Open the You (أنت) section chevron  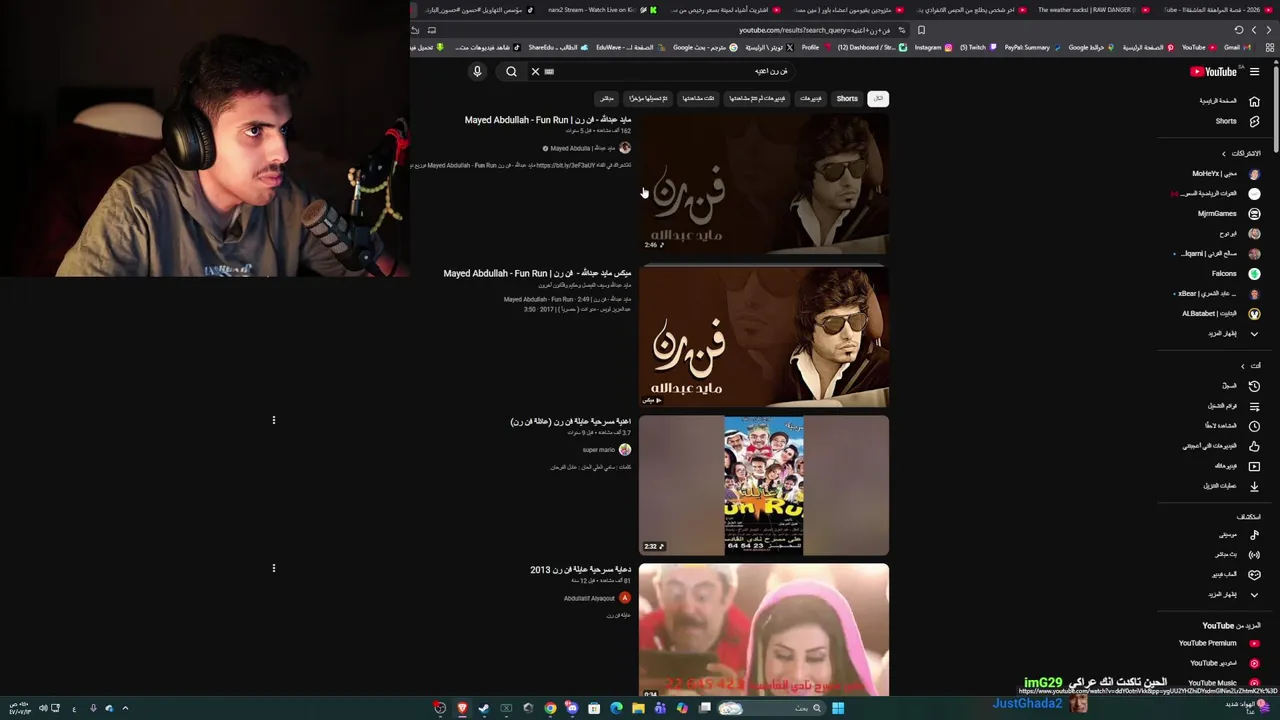1243,366
